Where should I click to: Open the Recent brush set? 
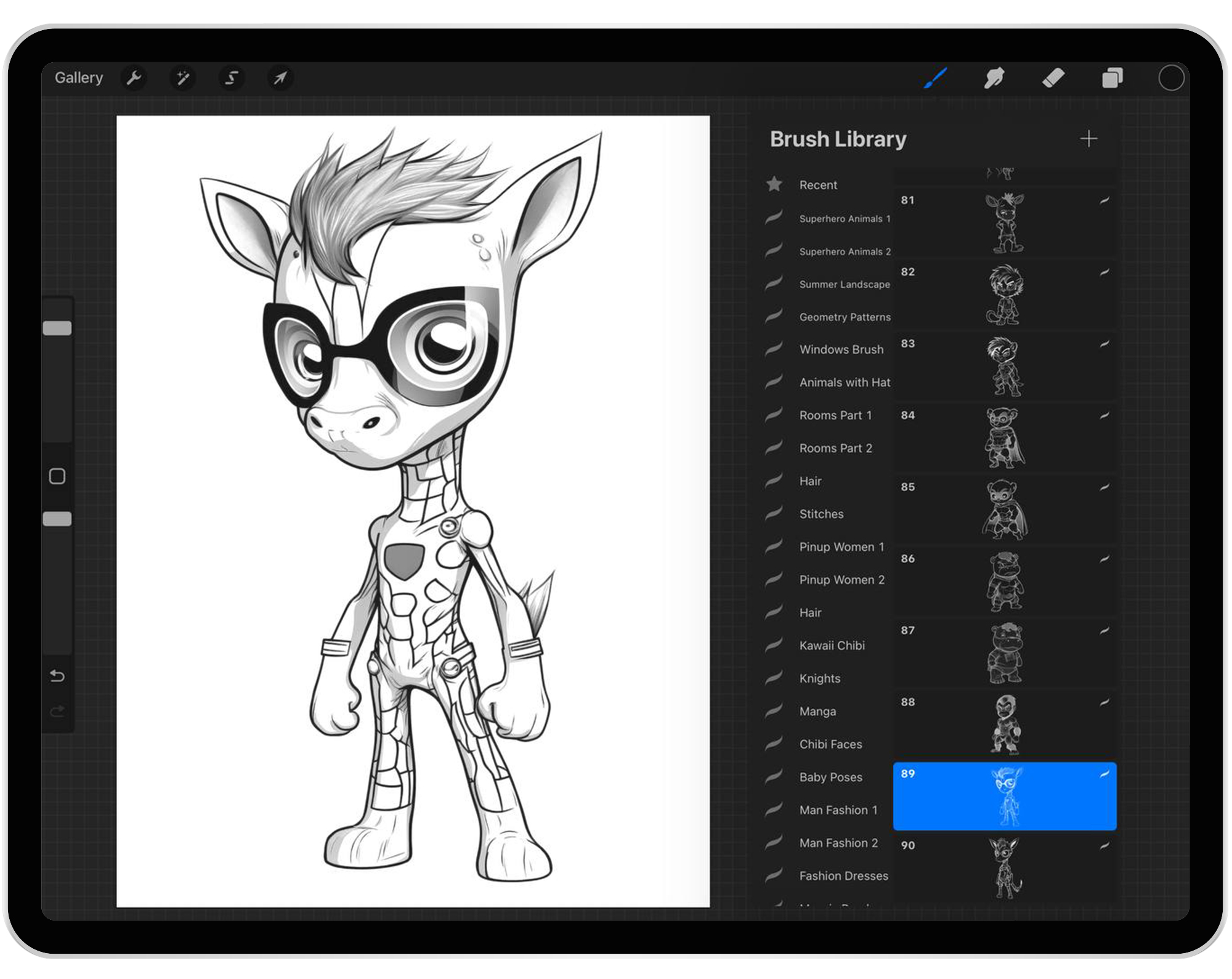818,185
